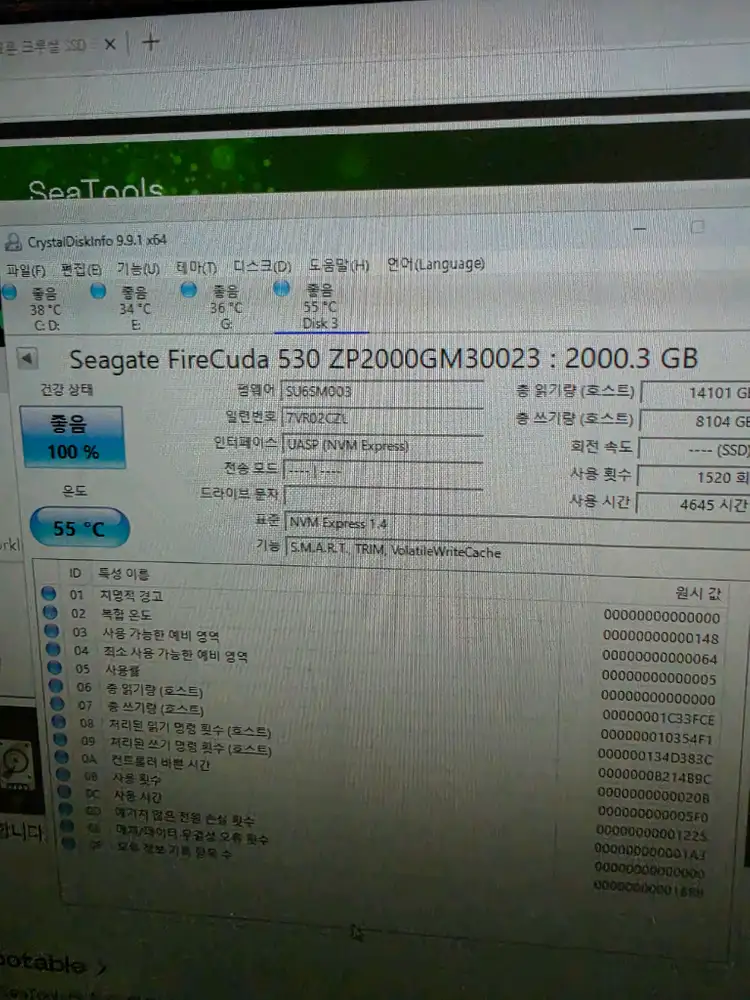Click status icon for attribute 05 사용률
This screenshot has height=1000, width=750.
click(55, 668)
